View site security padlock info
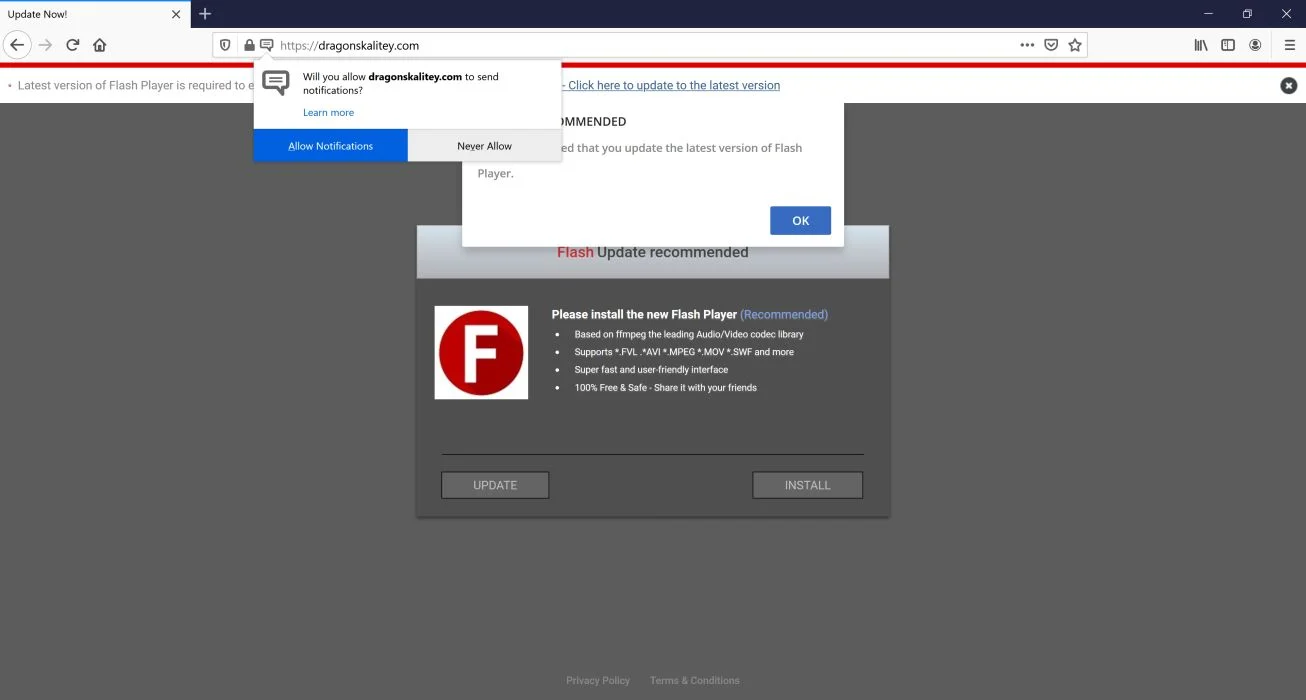This screenshot has height=700, width=1306. tap(249, 45)
